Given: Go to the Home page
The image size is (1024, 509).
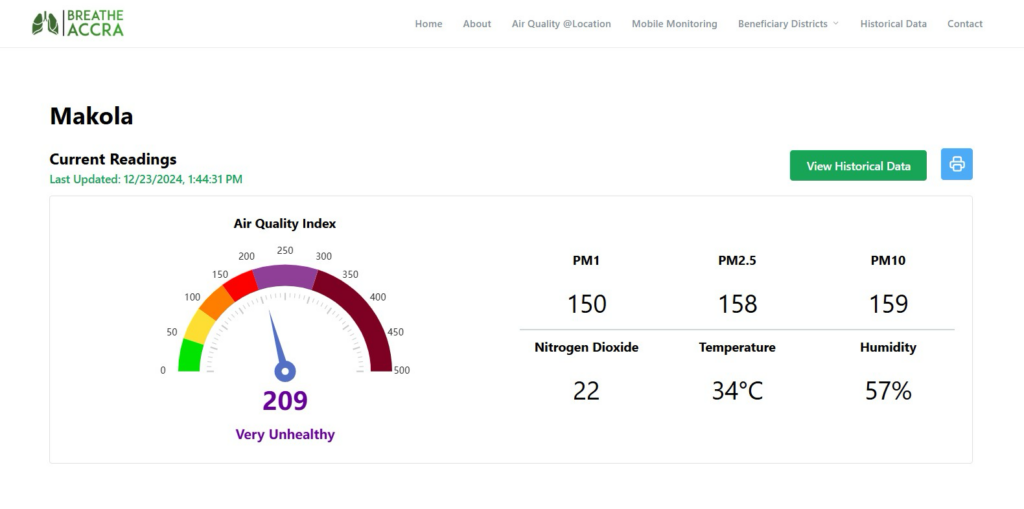Looking at the screenshot, I should click(x=428, y=24).
